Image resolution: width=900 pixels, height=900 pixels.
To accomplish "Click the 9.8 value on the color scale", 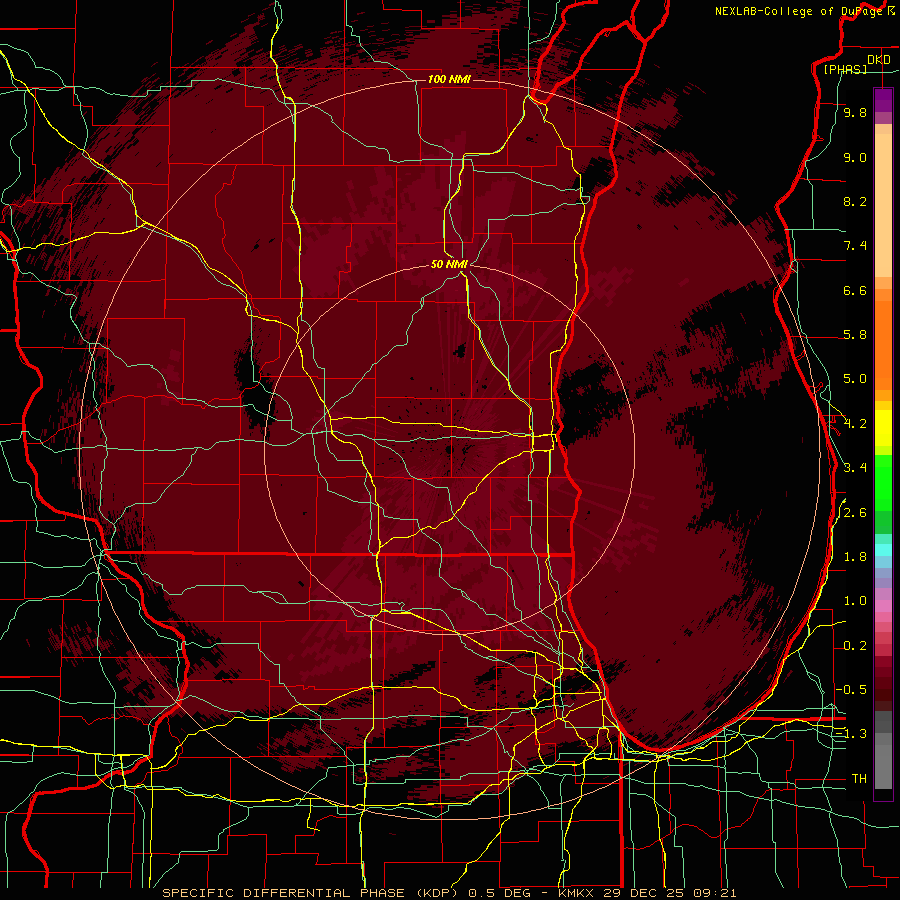I will pos(855,112).
